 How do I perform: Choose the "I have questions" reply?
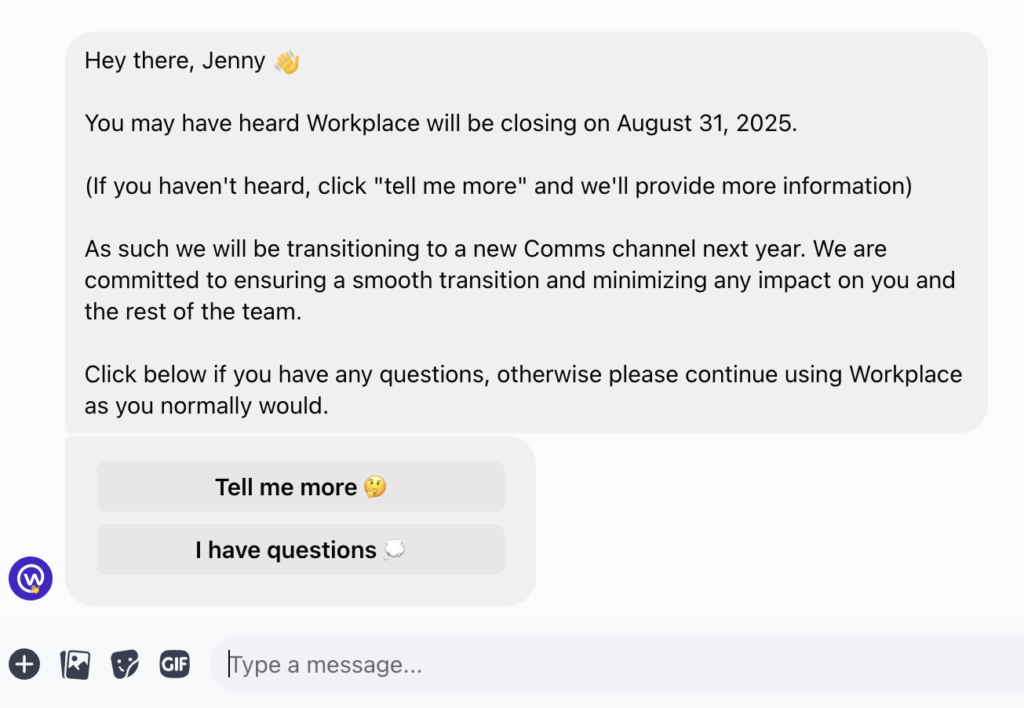click(x=300, y=550)
